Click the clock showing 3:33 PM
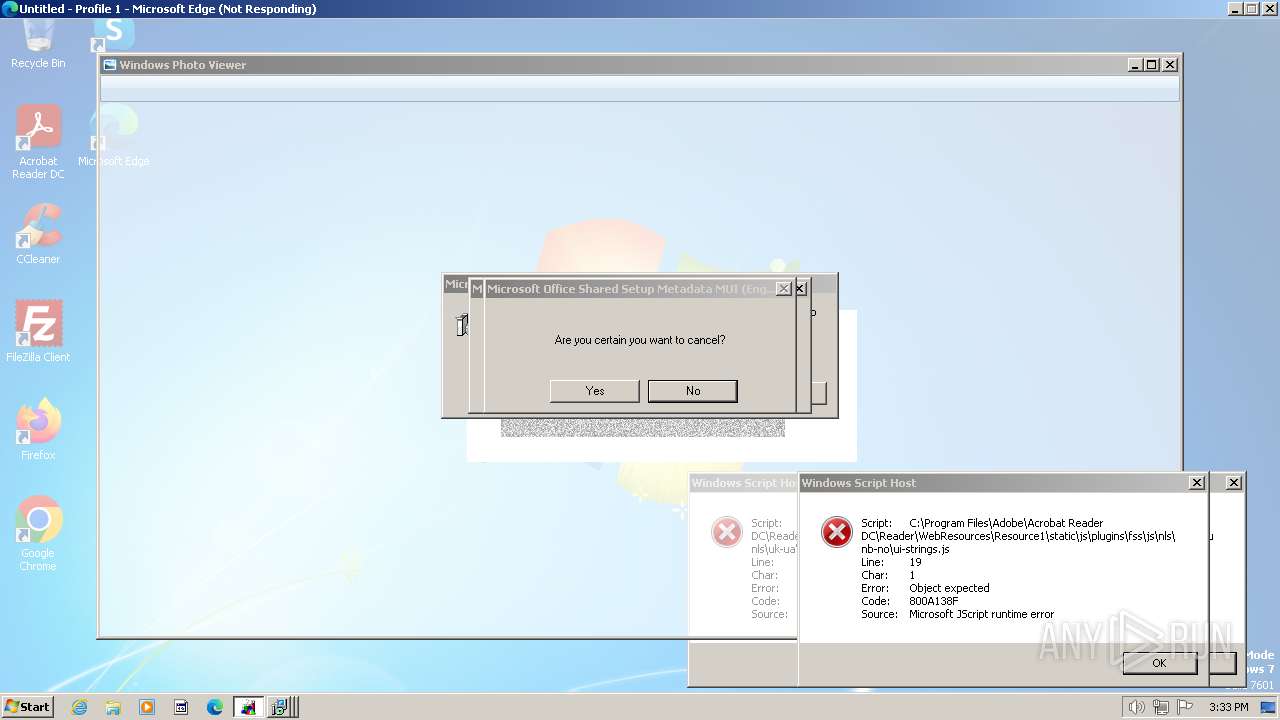This screenshot has width=1280, height=720. click(1228, 707)
